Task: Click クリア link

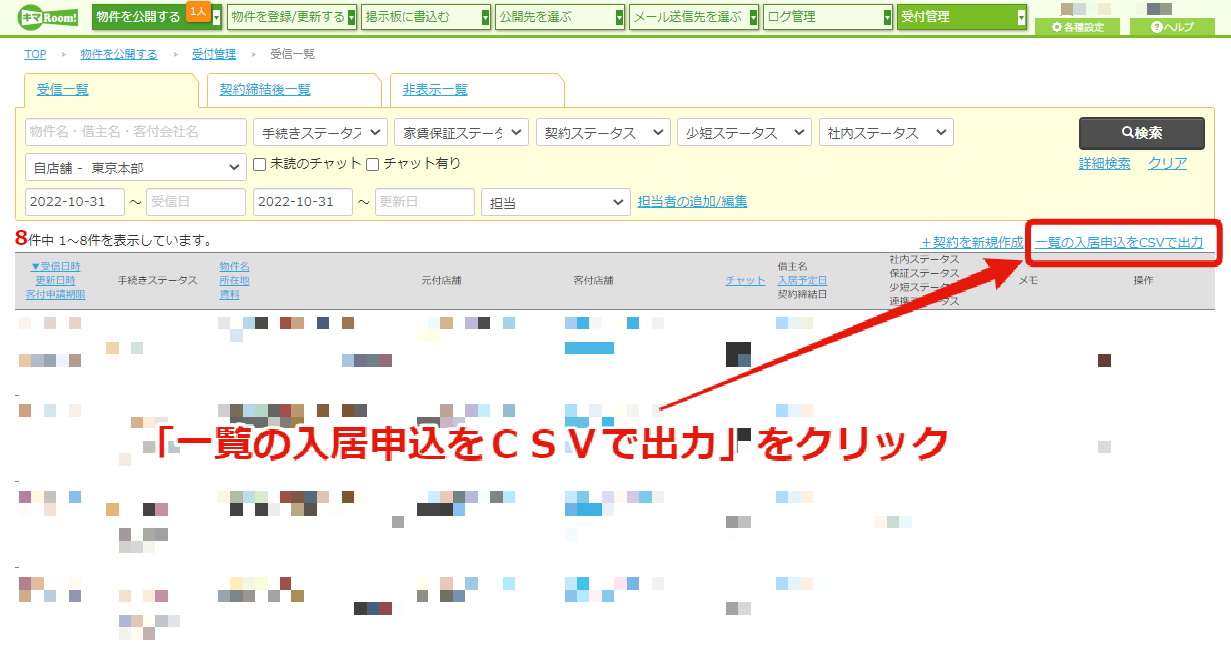Action: click(x=1167, y=164)
